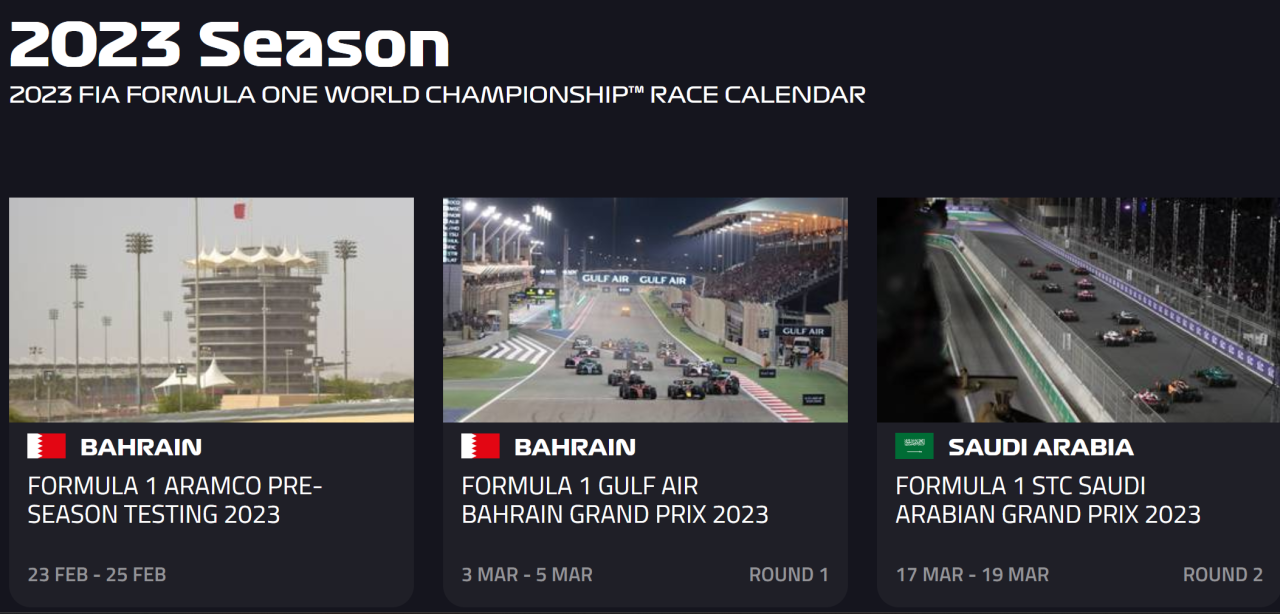Click the 3 MAR - 5 MAR date
This screenshot has width=1280, height=614.
tap(527, 575)
